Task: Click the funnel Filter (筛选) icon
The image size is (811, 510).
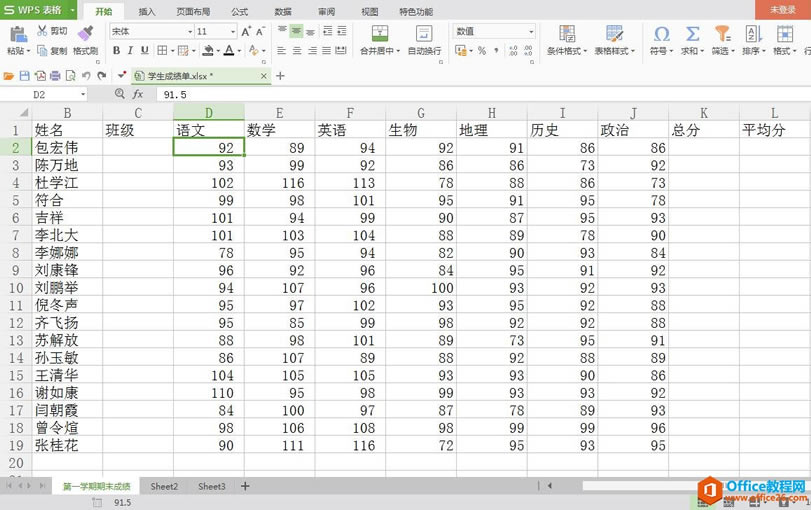Action: coord(723,34)
